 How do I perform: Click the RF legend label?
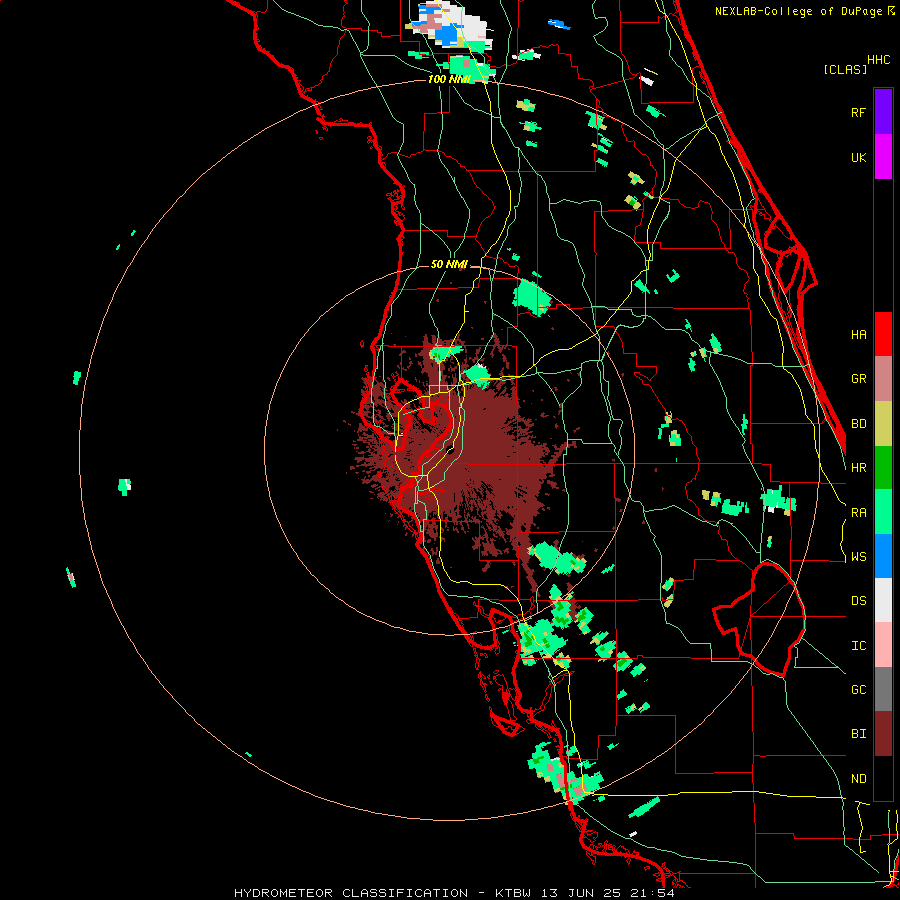click(858, 112)
